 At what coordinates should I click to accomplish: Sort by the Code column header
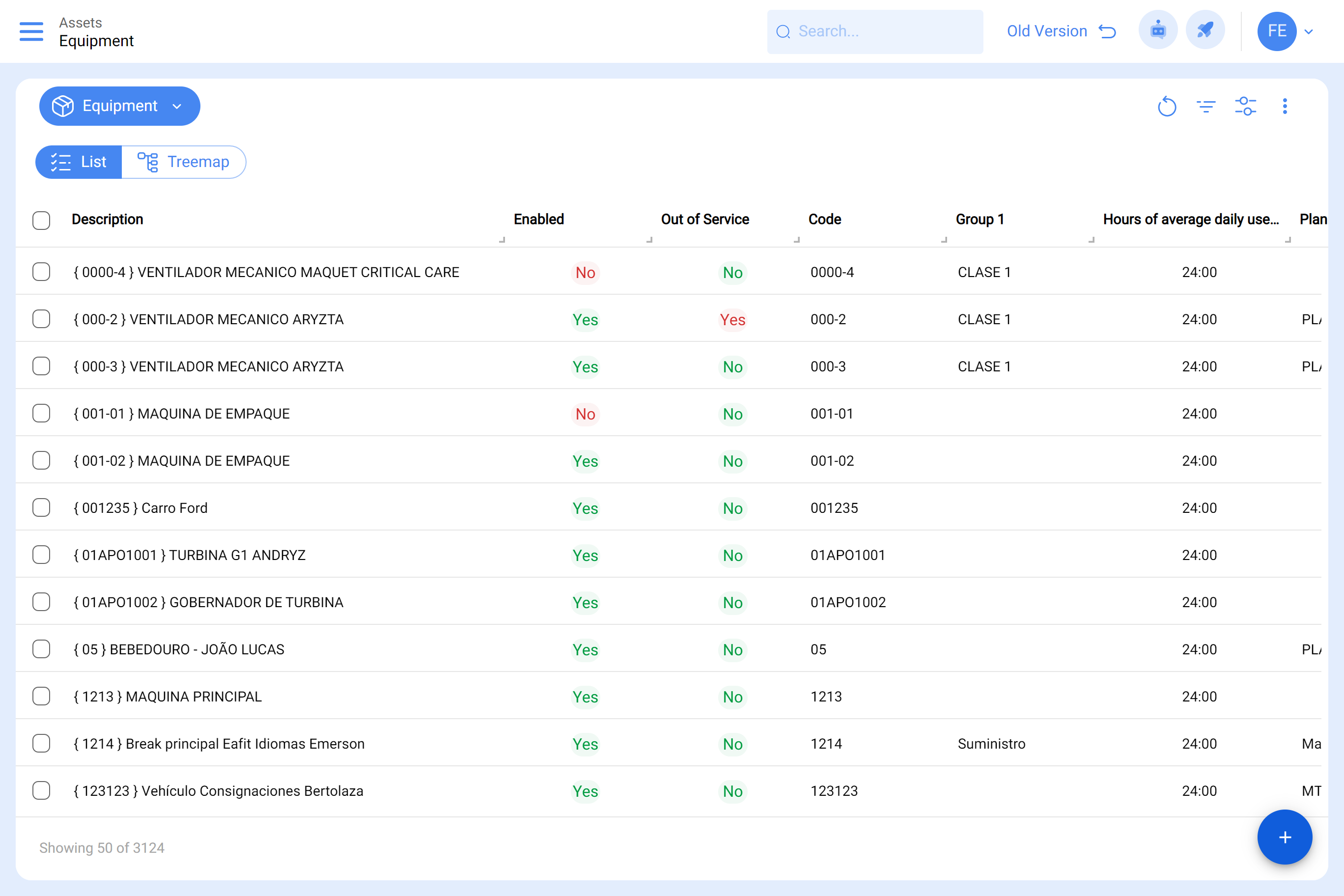click(x=824, y=220)
